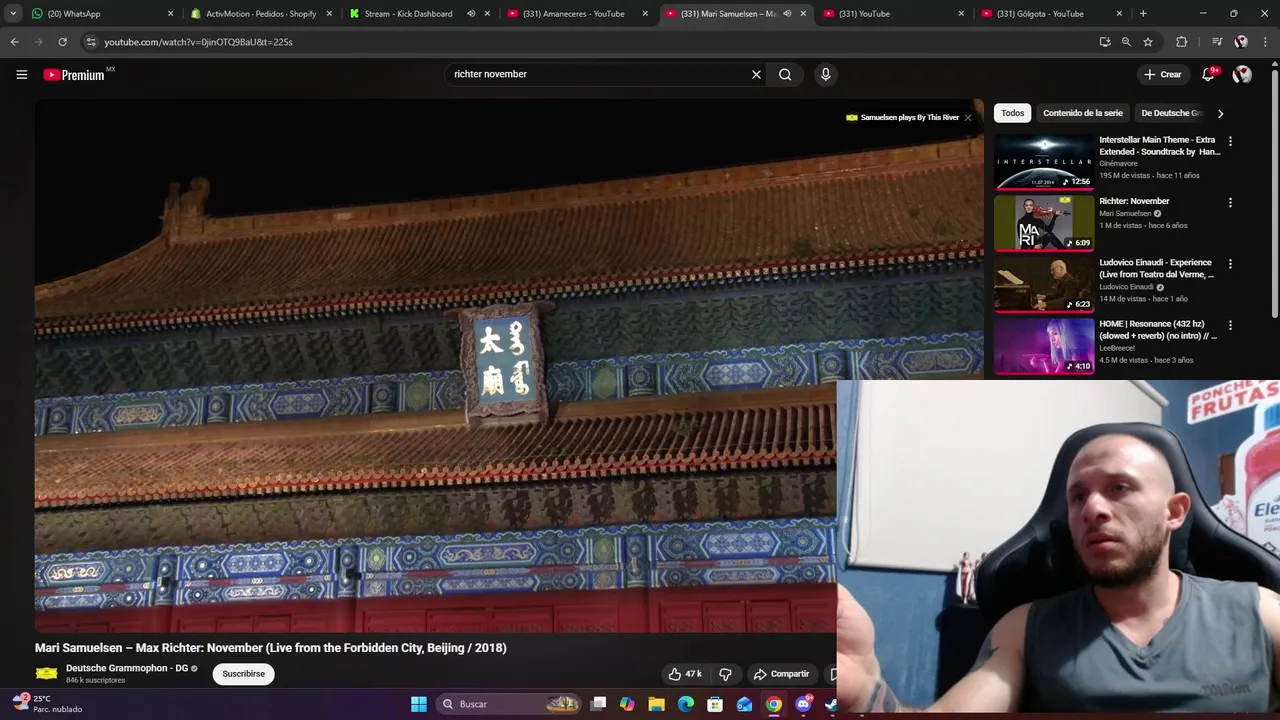Select the De Deutsche Gr chip
This screenshot has width=1280, height=720.
[1170, 113]
